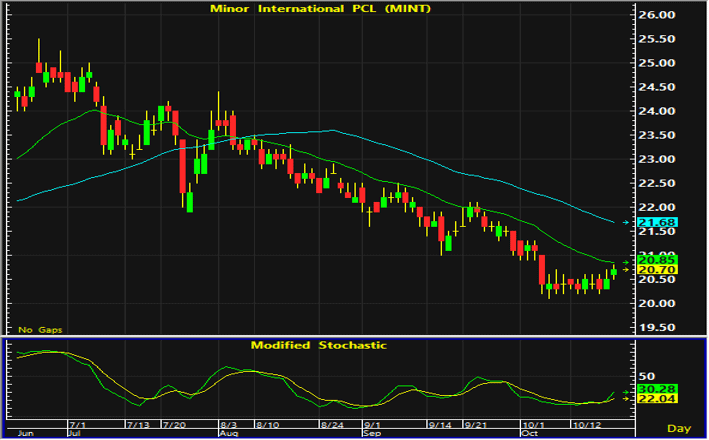This screenshot has height=440, width=709.
Task: Click the Day timeframe label
Action: pyautogui.click(x=679, y=428)
